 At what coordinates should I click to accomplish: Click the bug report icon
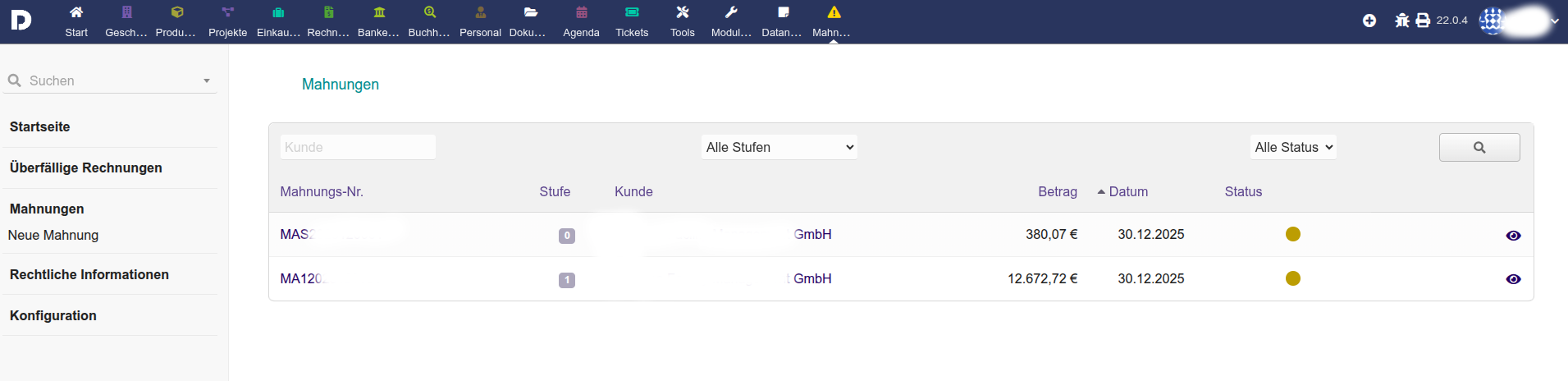pyautogui.click(x=1401, y=21)
